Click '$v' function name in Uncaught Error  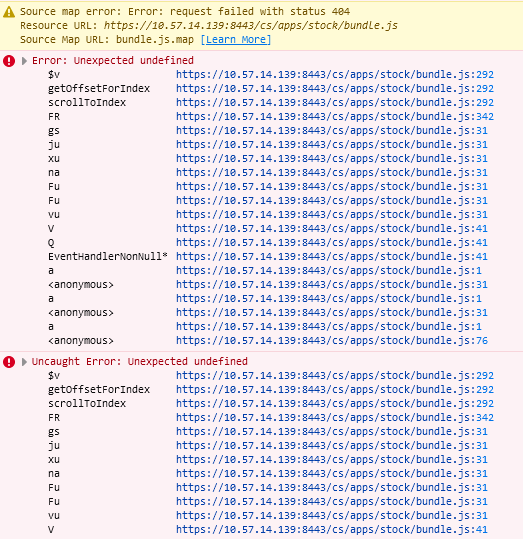(54, 375)
